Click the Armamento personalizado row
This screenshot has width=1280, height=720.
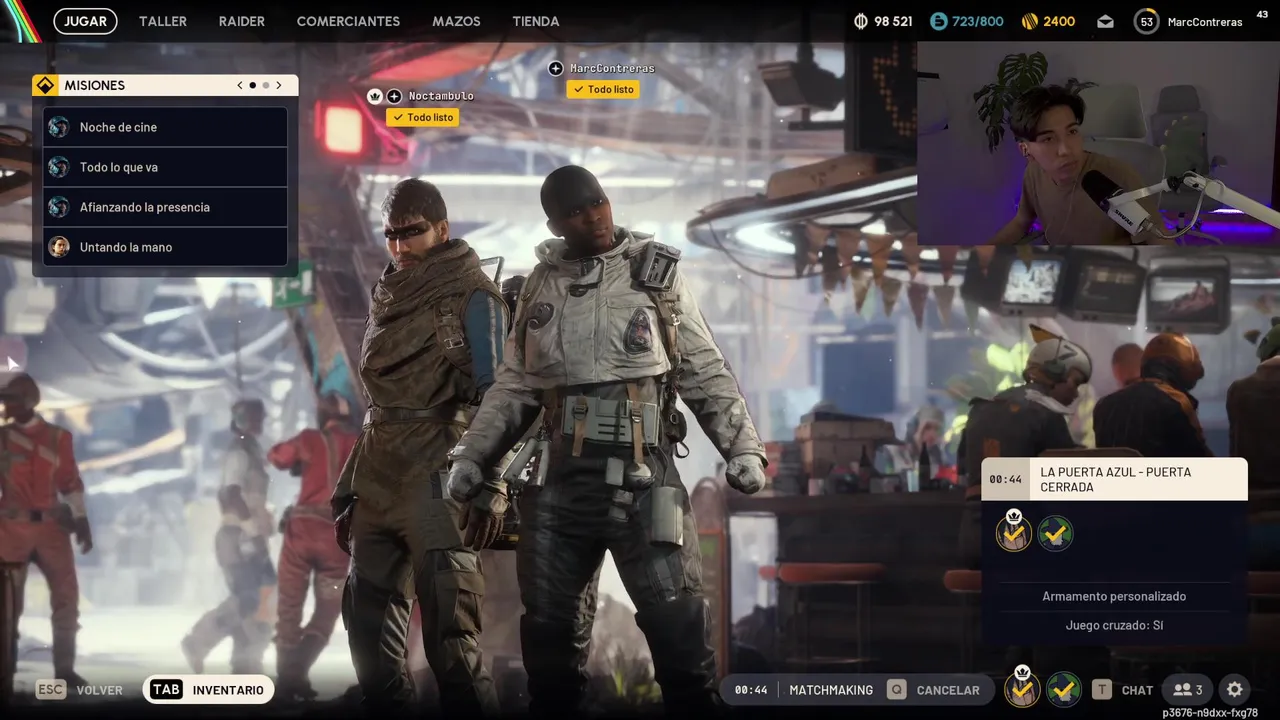pos(1114,596)
